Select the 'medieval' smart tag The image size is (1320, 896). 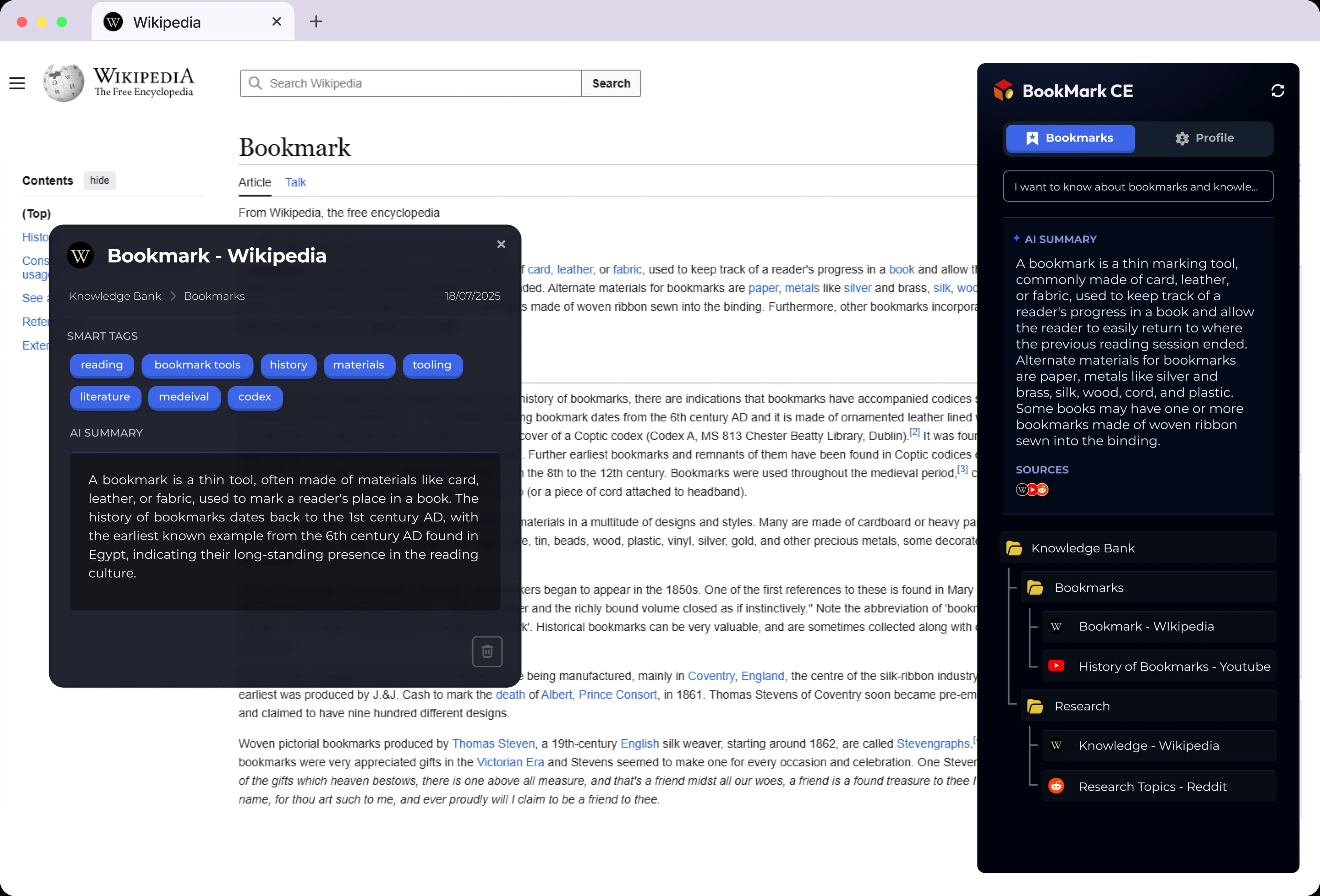coord(184,397)
